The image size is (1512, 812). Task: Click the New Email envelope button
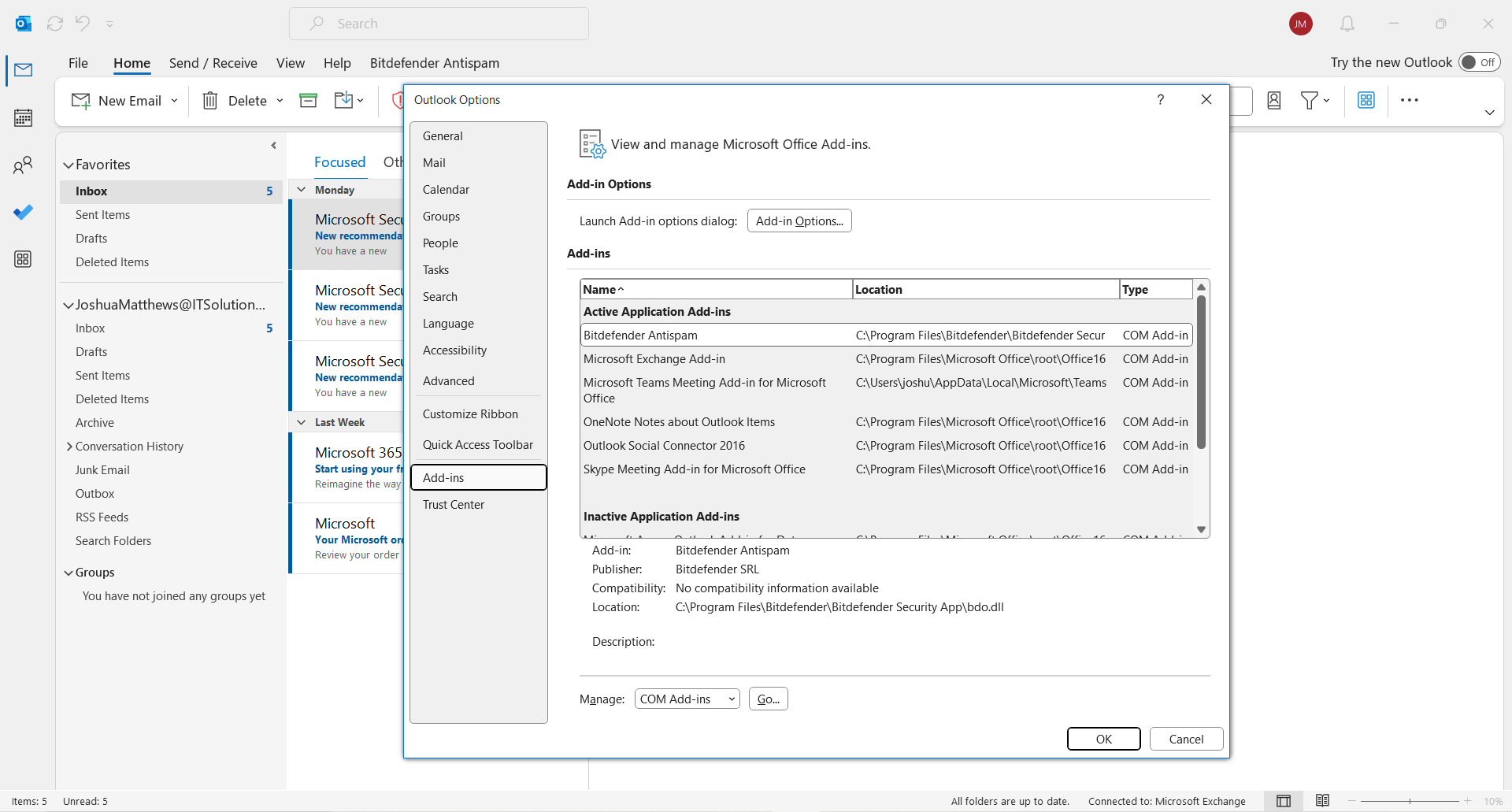(x=116, y=101)
